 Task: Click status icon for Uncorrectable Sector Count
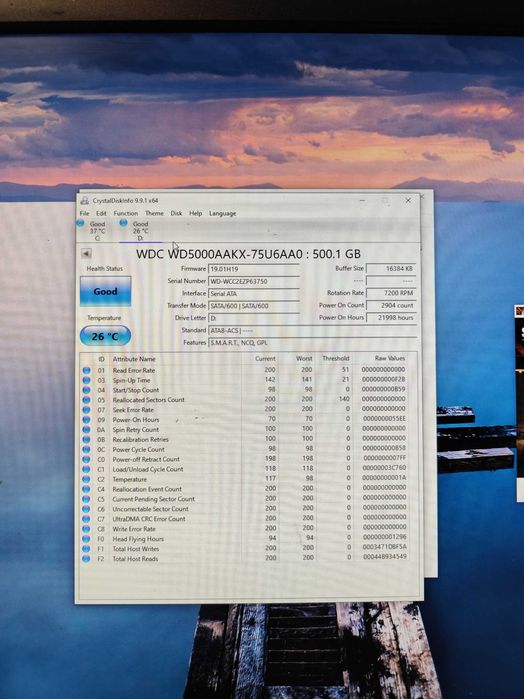(x=87, y=509)
